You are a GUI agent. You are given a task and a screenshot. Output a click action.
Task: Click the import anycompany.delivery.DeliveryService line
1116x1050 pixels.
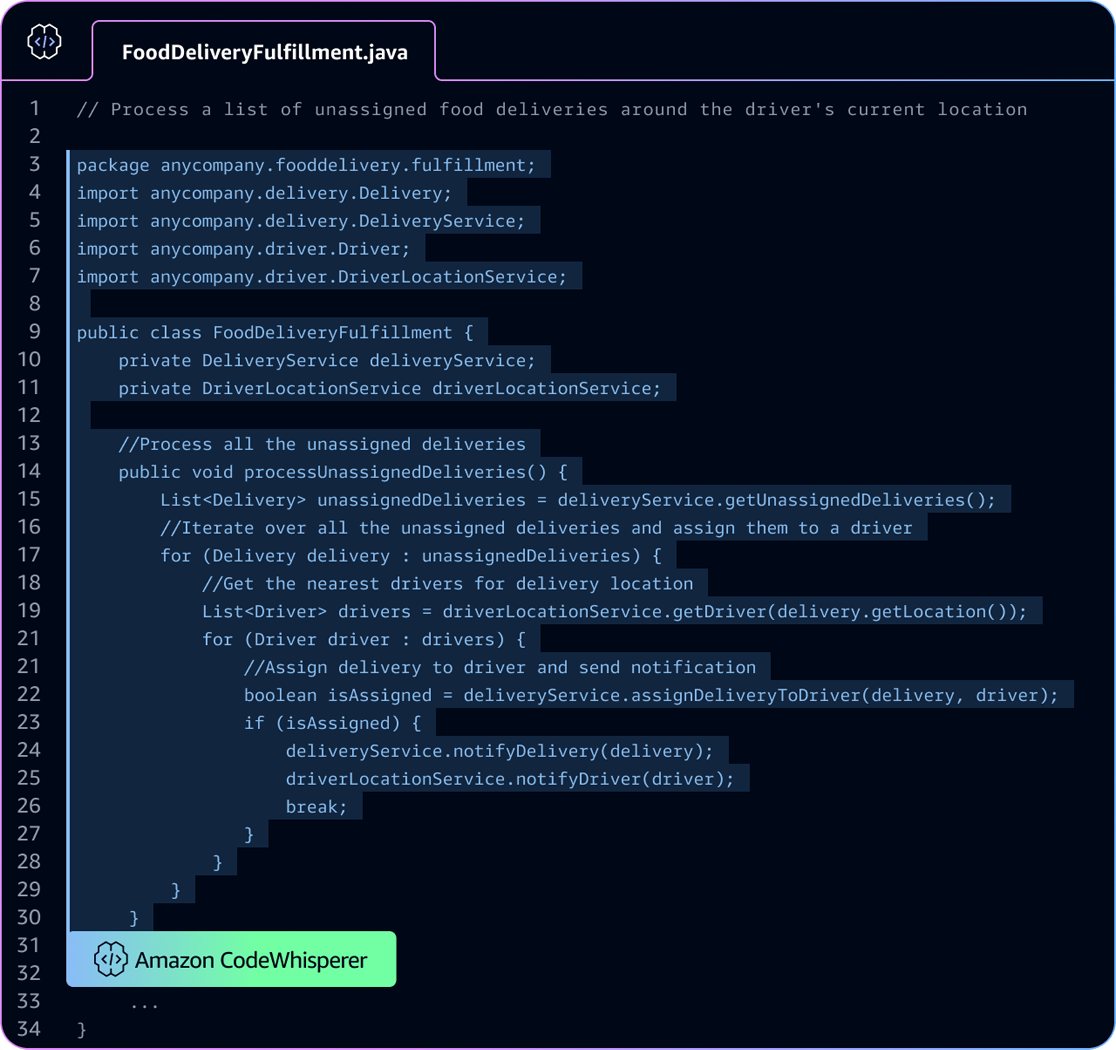(x=300, y=221)
